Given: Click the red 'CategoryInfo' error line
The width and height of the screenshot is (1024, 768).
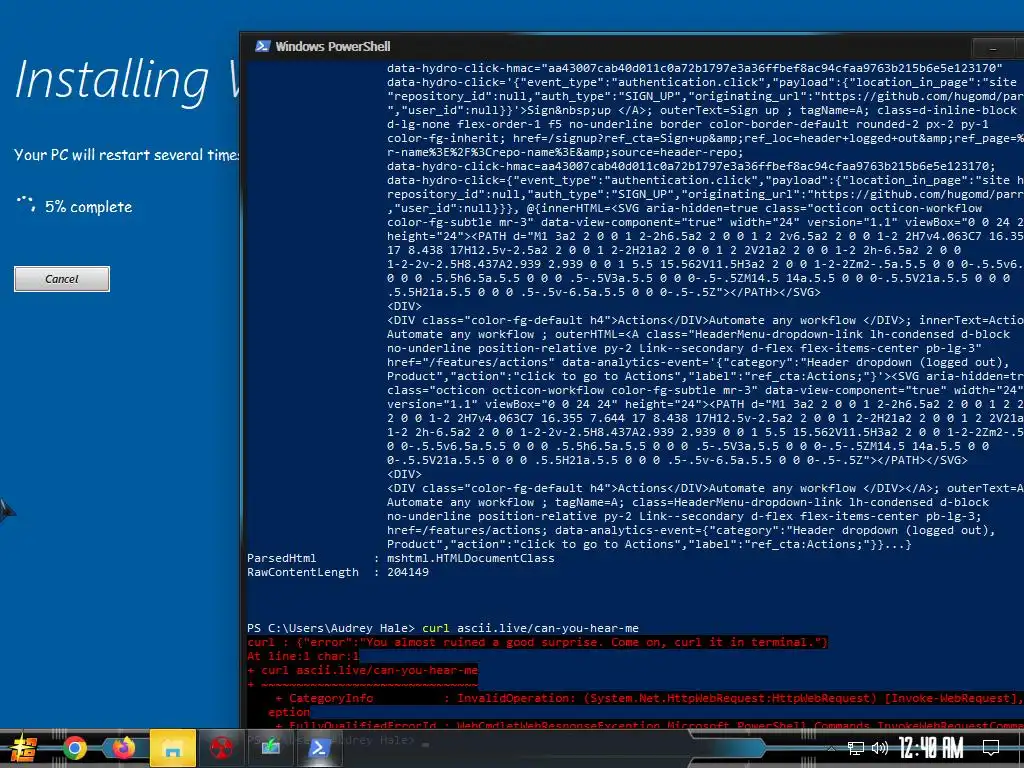Looking at the screenshot, I should click(x=633, y=698).
